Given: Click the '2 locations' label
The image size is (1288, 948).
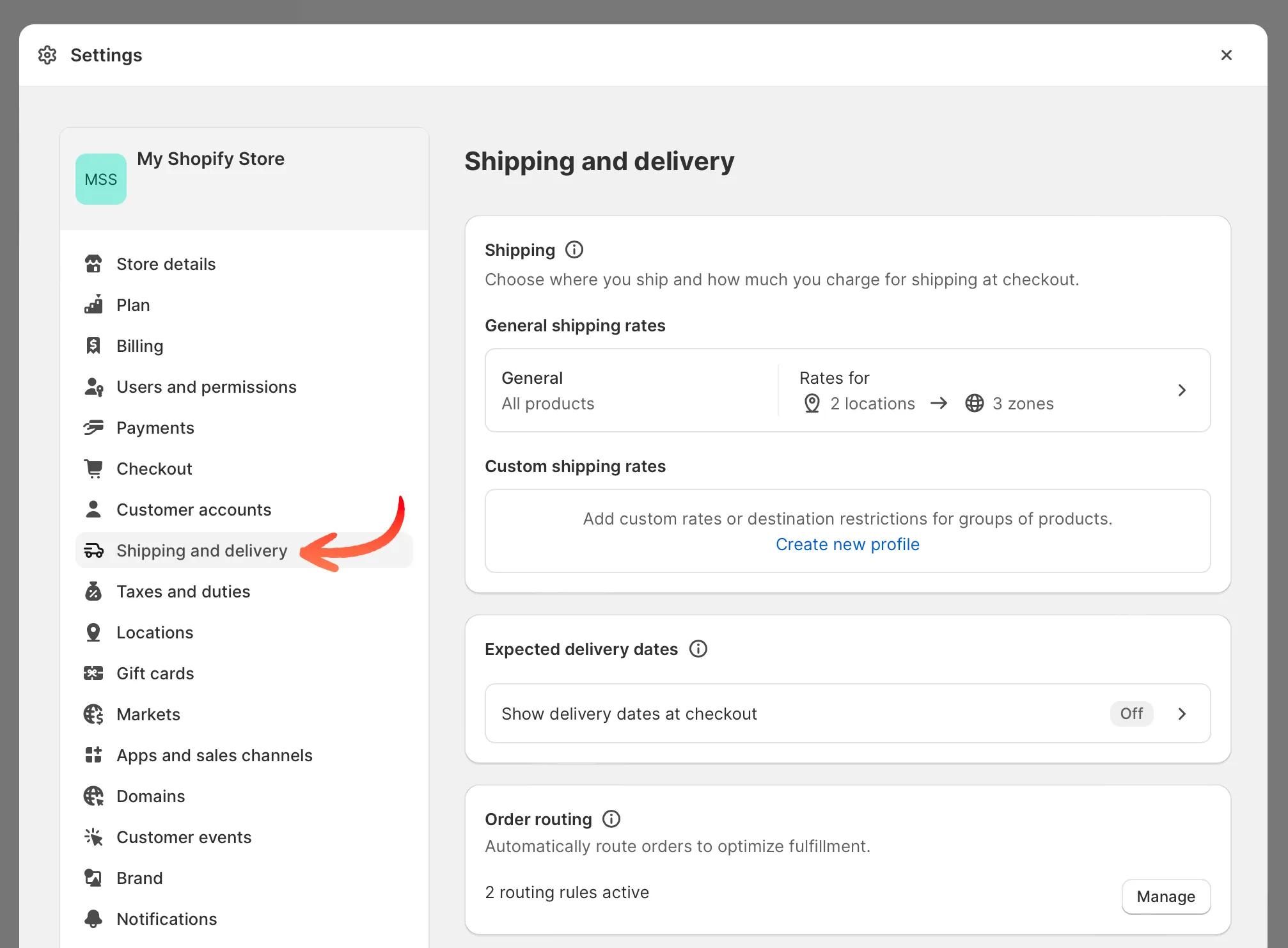Looking at the screenshot, I should 873,404.
